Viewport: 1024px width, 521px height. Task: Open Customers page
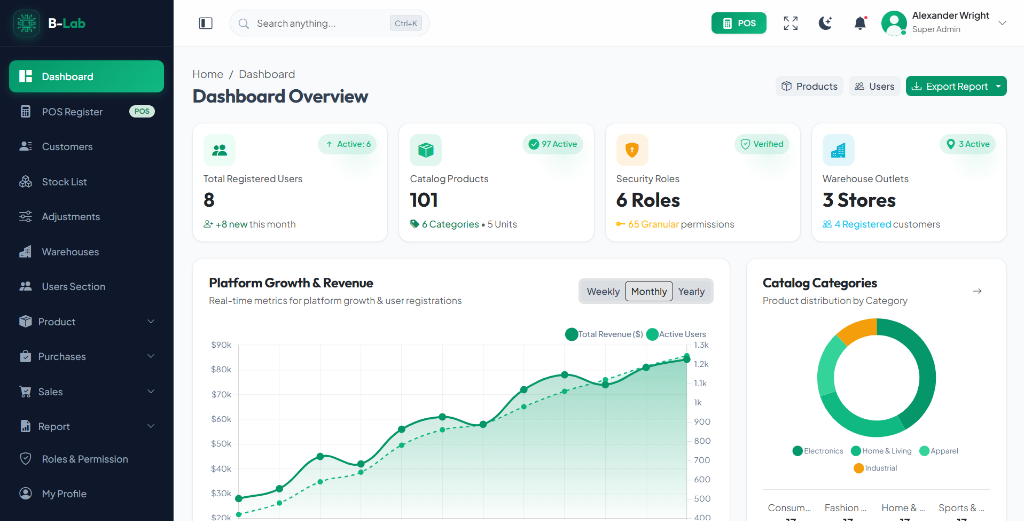pos(86,147)
